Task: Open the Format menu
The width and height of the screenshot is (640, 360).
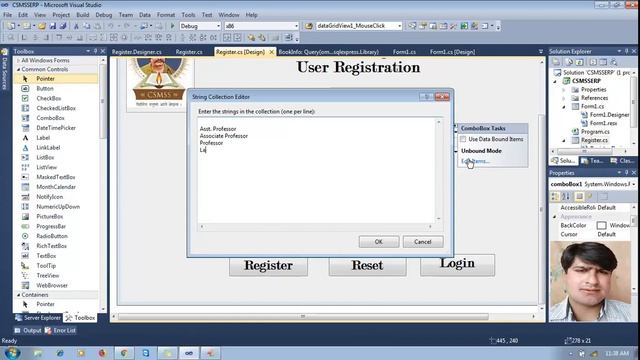Action: [x=166, y=15]
